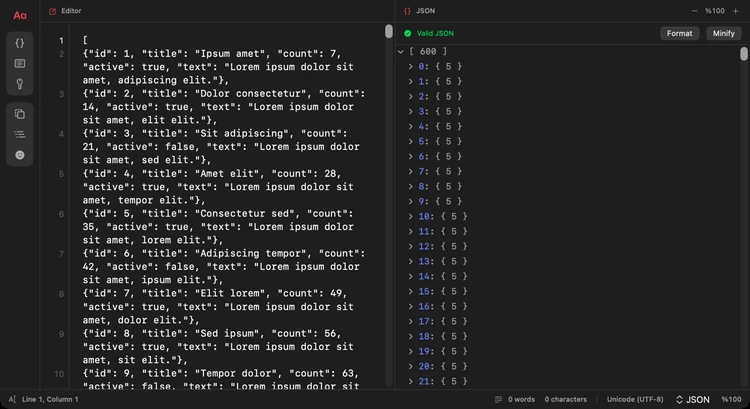
Task: Click the JSON pane title
Action: point(425,11)
